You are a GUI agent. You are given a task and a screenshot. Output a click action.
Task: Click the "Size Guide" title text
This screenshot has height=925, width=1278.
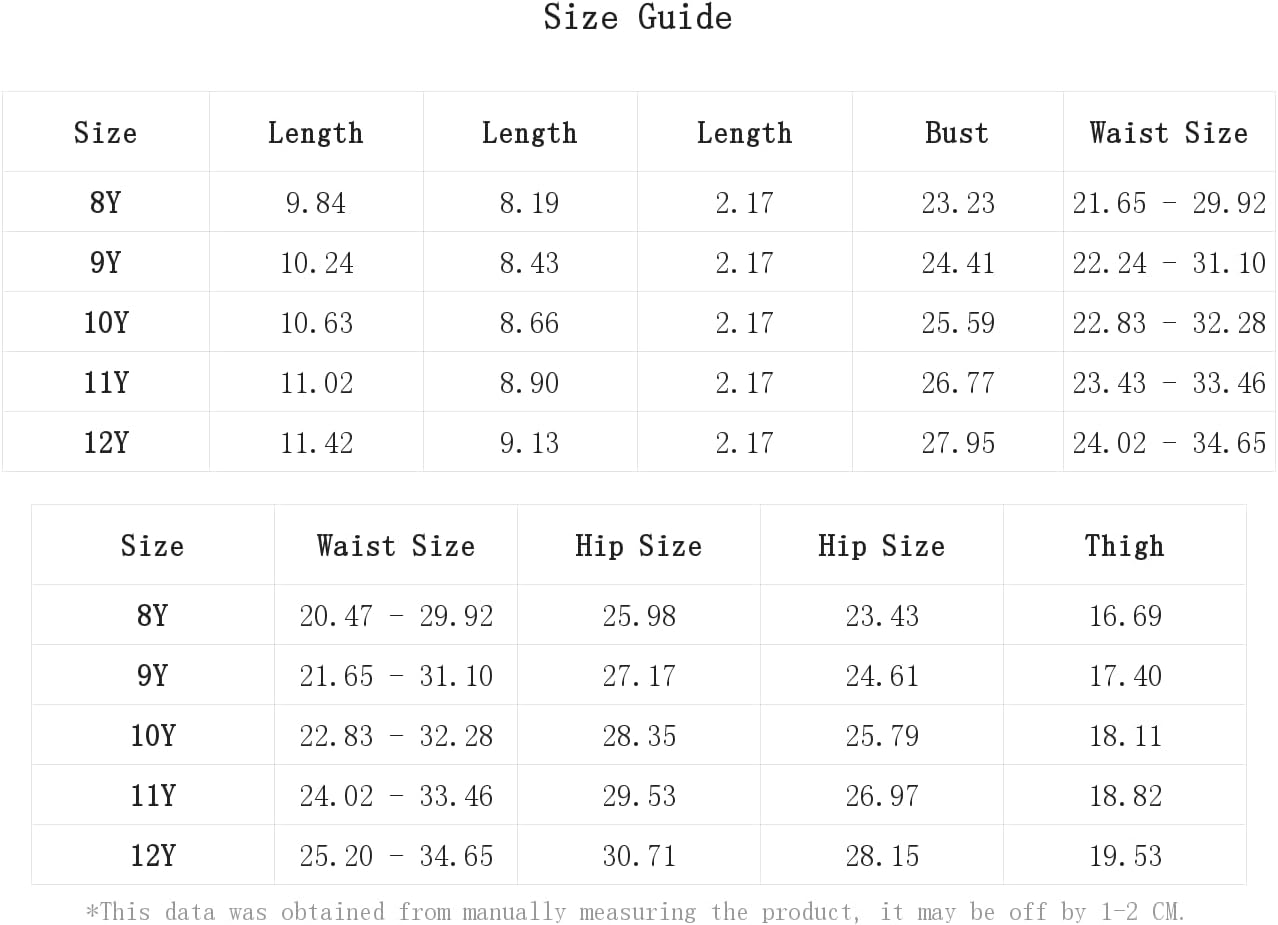pos(638,18)
